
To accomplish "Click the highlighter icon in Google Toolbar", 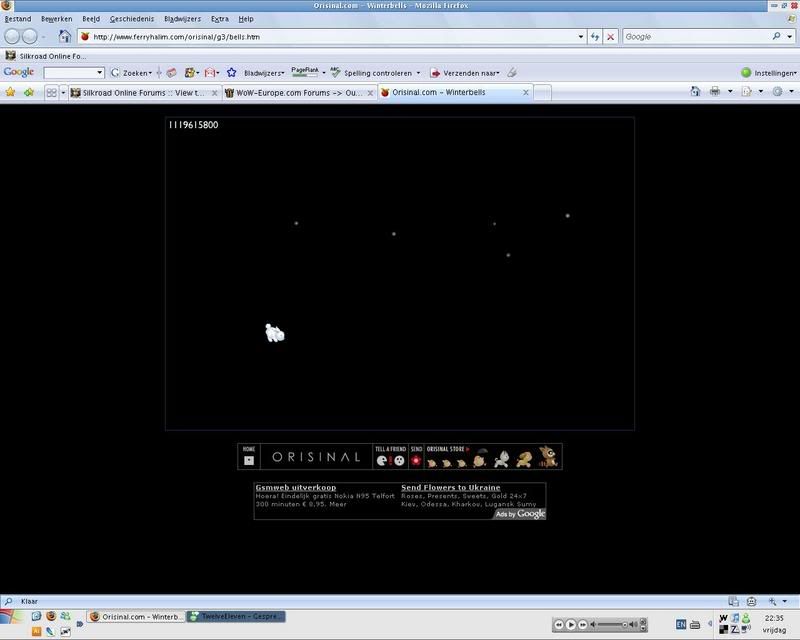I will (512, 73).
